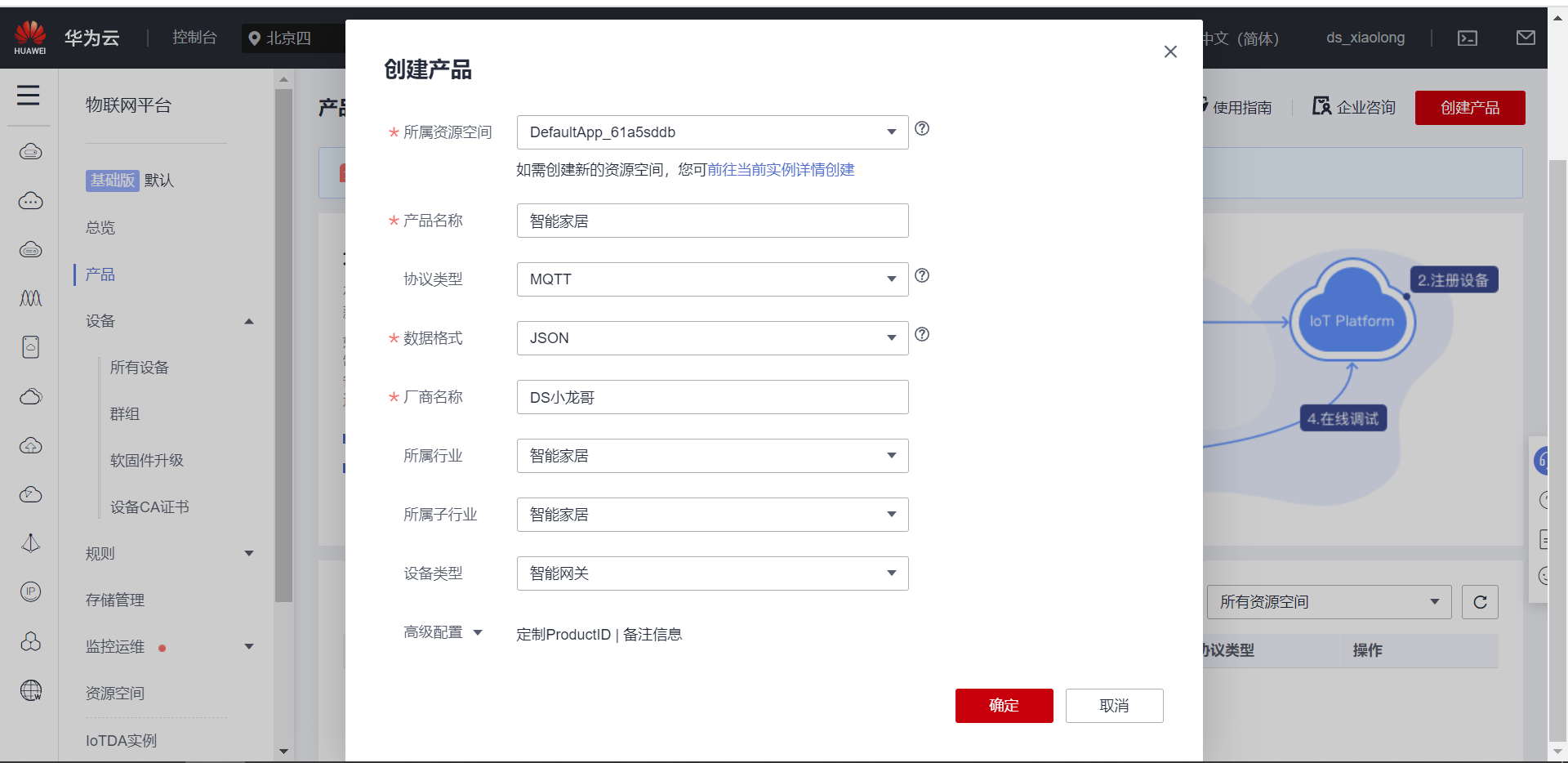Image resolution: width=1568 pixels, height=763 pixels.
Task: Click help icon beside 所属资源空间
Action: pos(922,128)
